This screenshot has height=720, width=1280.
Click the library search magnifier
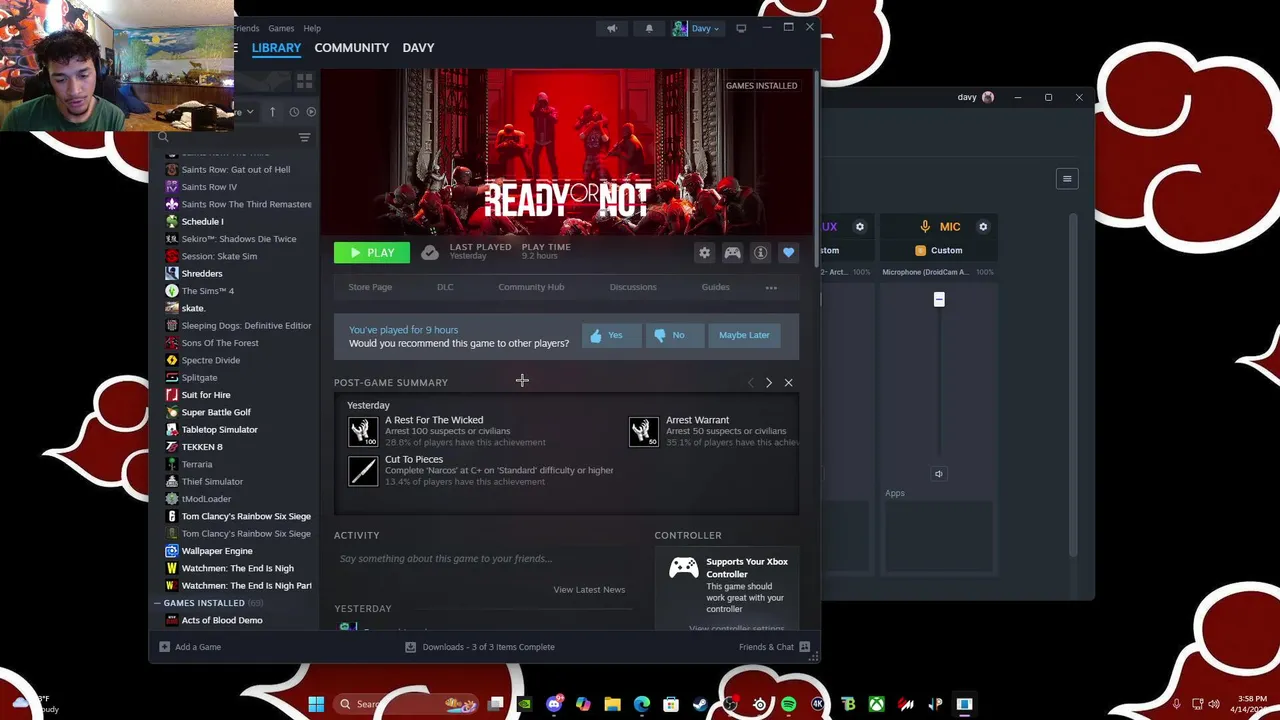[164, 138]
